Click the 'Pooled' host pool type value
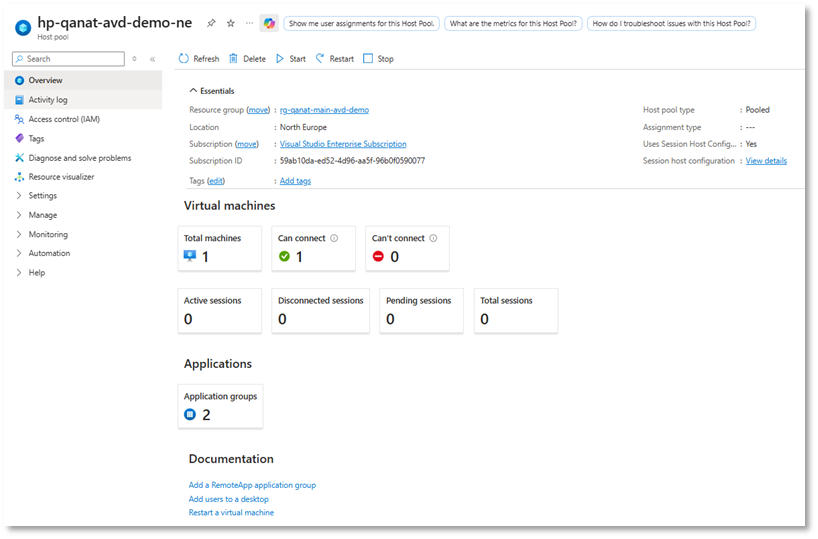Viewport: 818px width, 539px height. [757, 110]
